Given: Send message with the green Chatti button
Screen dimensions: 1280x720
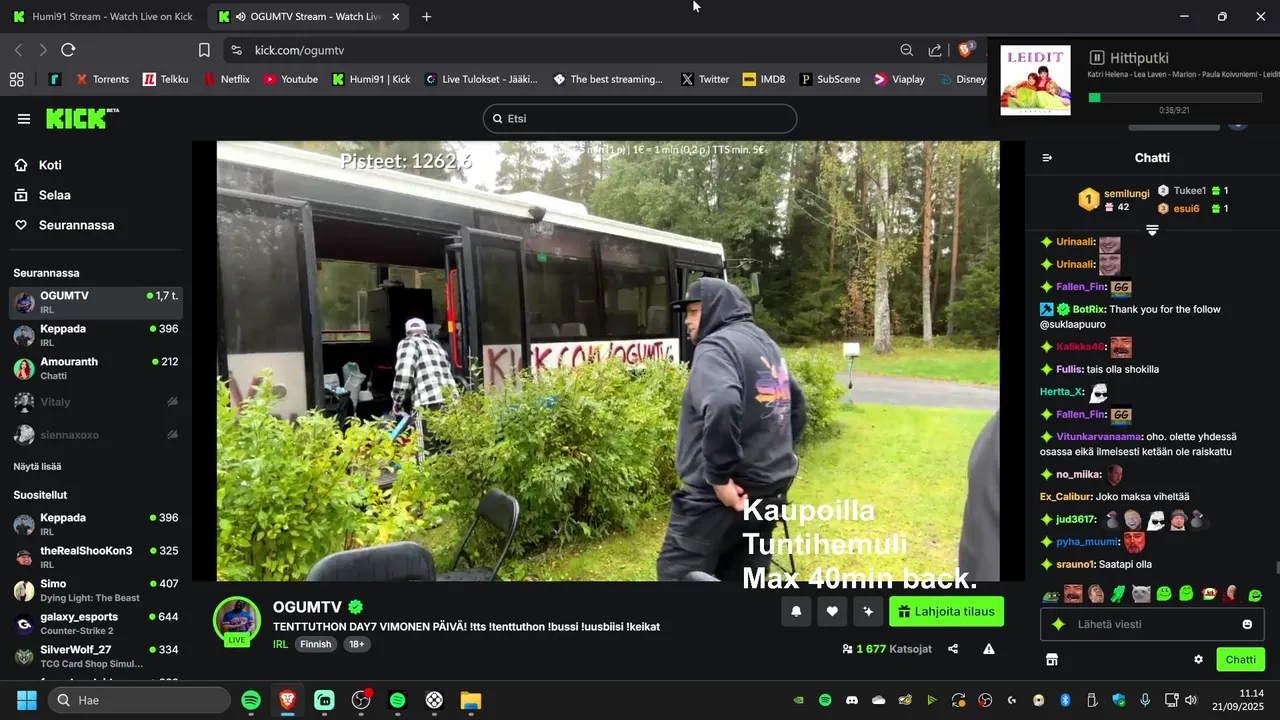Looking at the screenshot, I should pyautogui.click(x=1240, y=659).
